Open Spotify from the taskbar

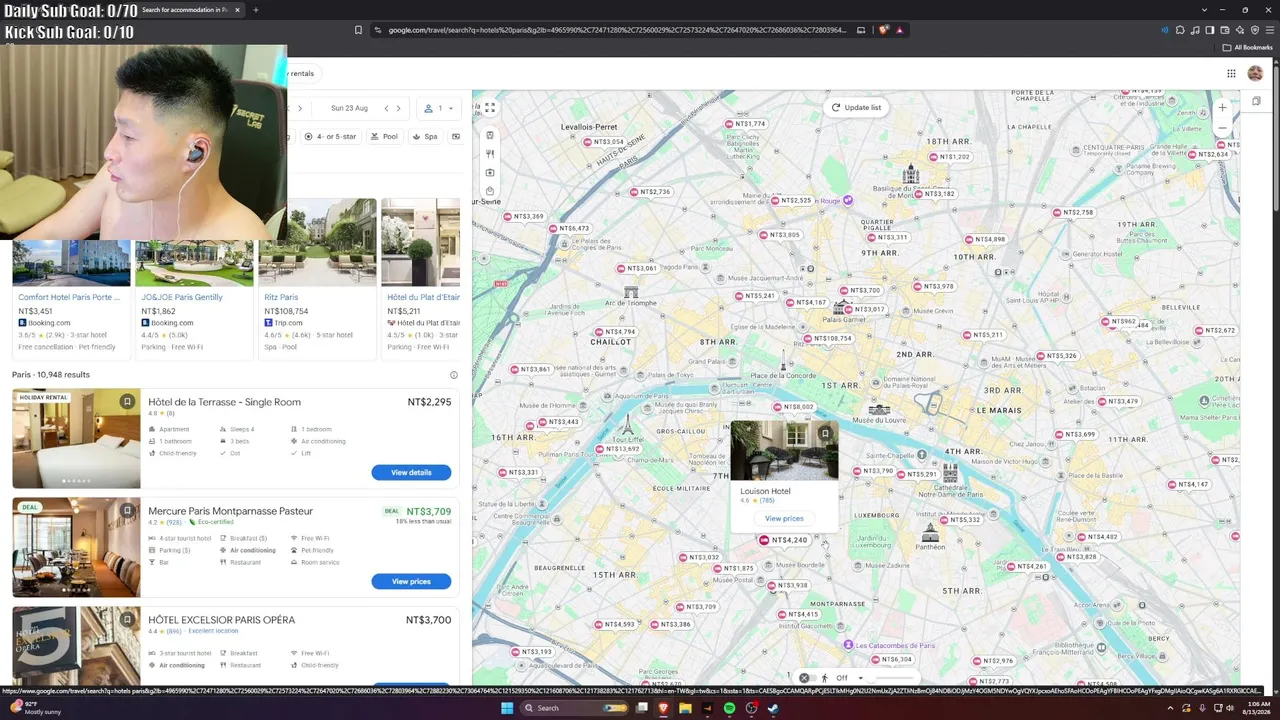coord(729,708)
